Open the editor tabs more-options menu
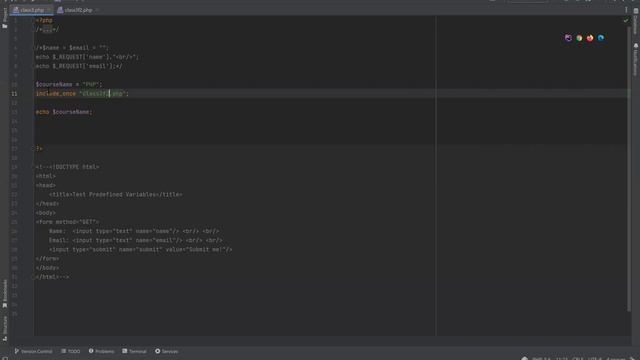 [626, 10]
